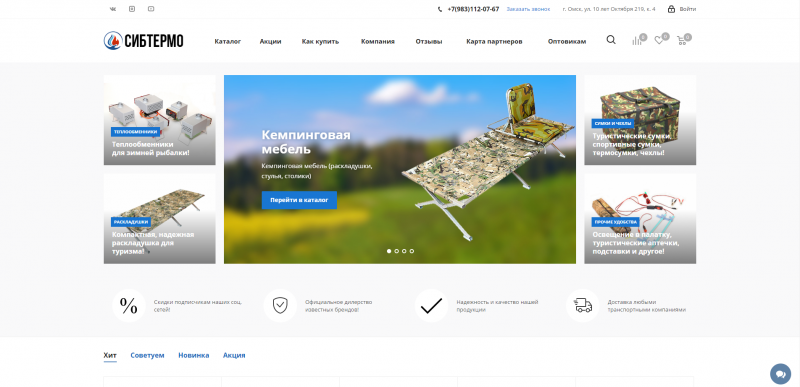Switch to the Советуем tab
The image size is (800, 387).
(147, 355)
